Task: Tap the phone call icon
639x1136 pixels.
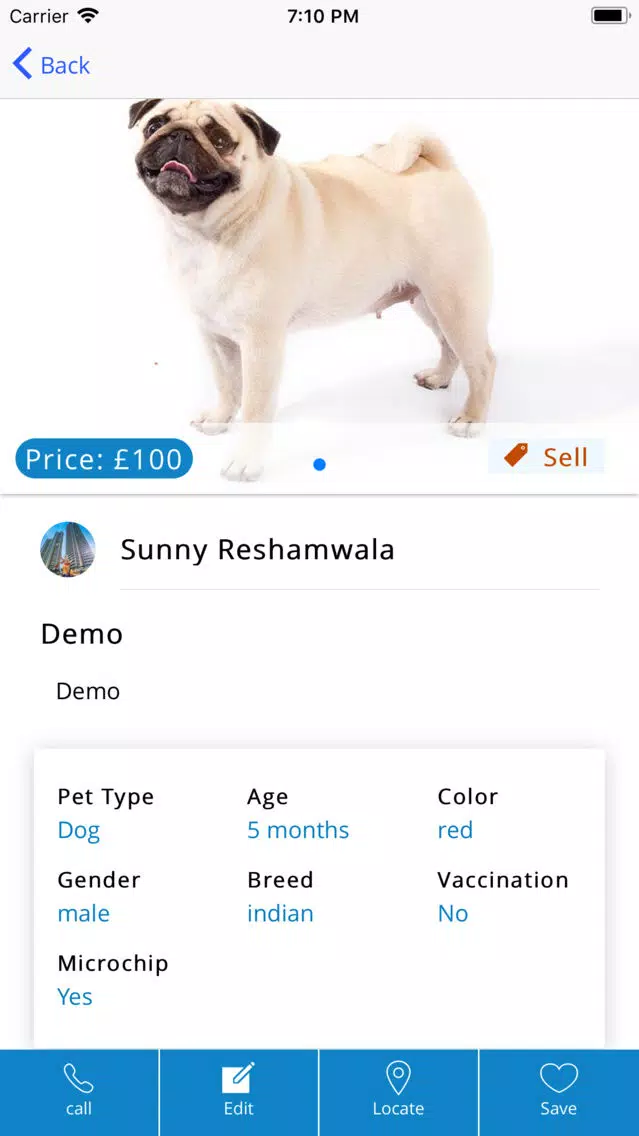Action: coord(78,1078)
